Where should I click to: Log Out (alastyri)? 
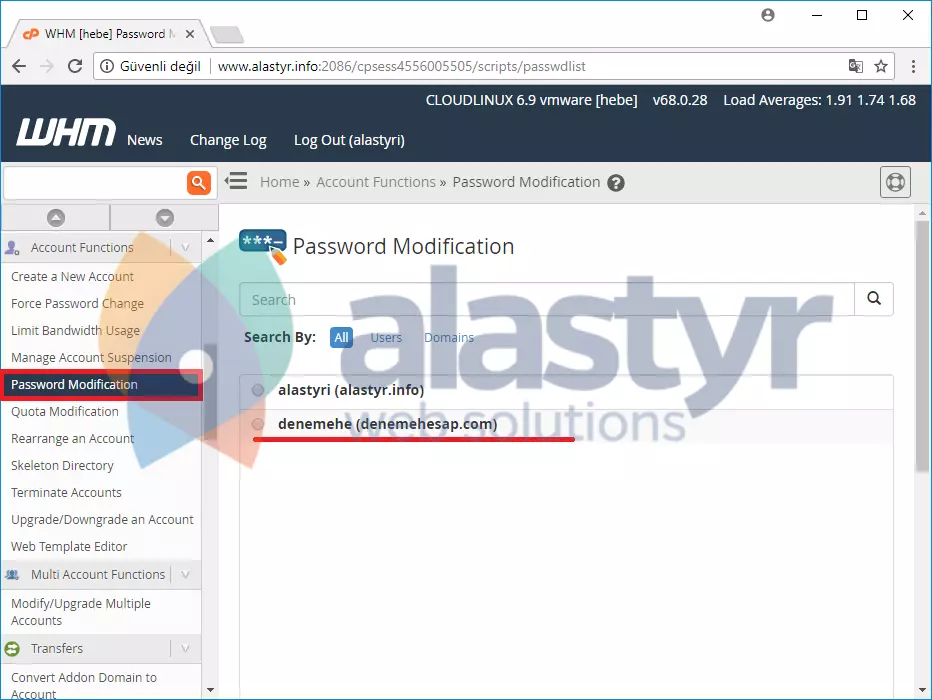[x=349, y=140]
